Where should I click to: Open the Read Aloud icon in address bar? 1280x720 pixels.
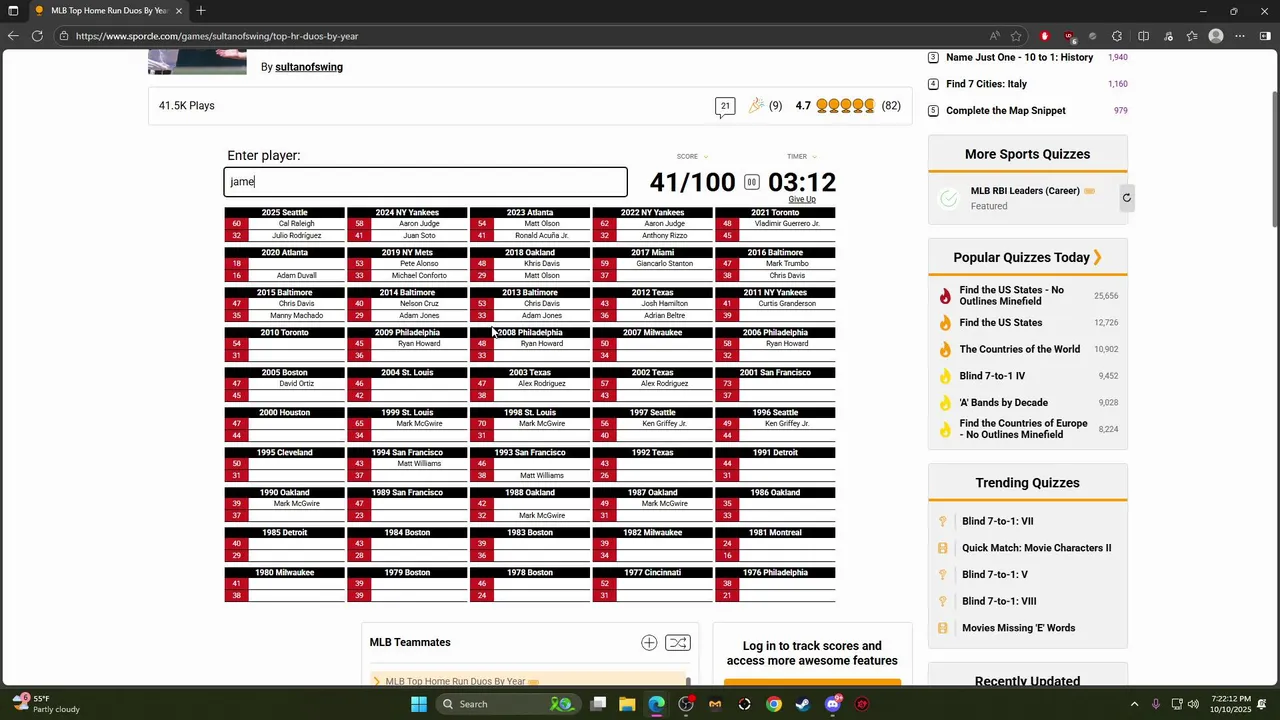(994, 36)
